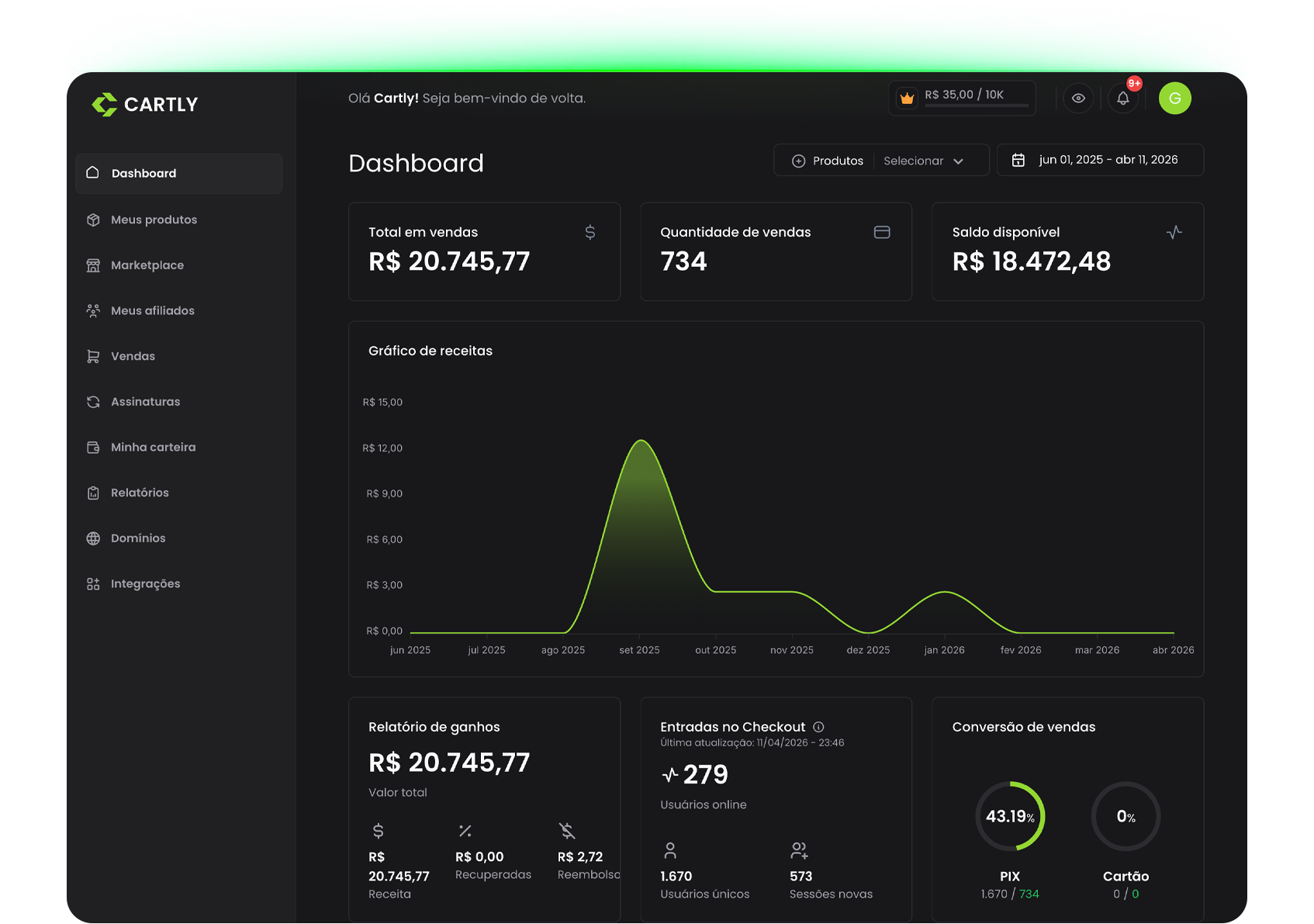
Task: Open Meus produtos in the sidebar
Action: point(154,220)
